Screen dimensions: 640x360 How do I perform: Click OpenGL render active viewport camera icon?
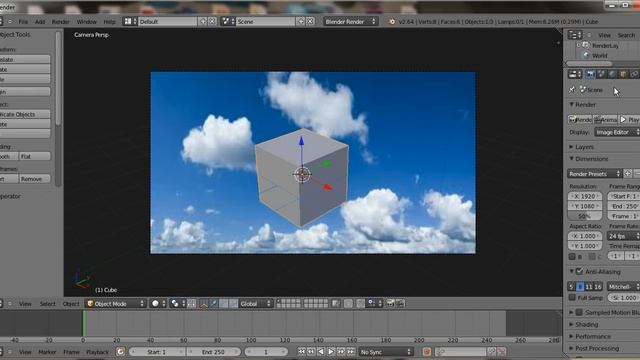(x=390, y=304)
